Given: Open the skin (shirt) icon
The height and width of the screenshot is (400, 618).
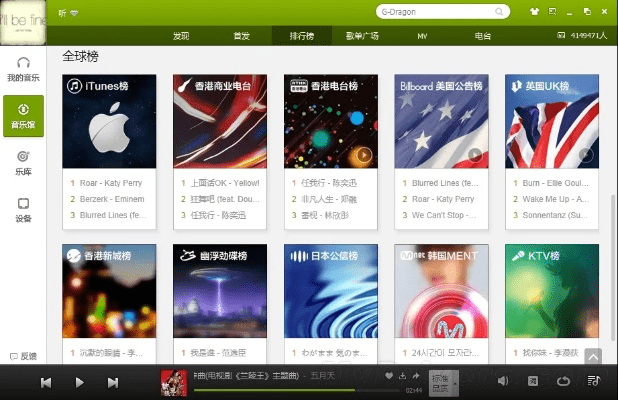Looking at the screenshot, I should click(x=534, y=11).
